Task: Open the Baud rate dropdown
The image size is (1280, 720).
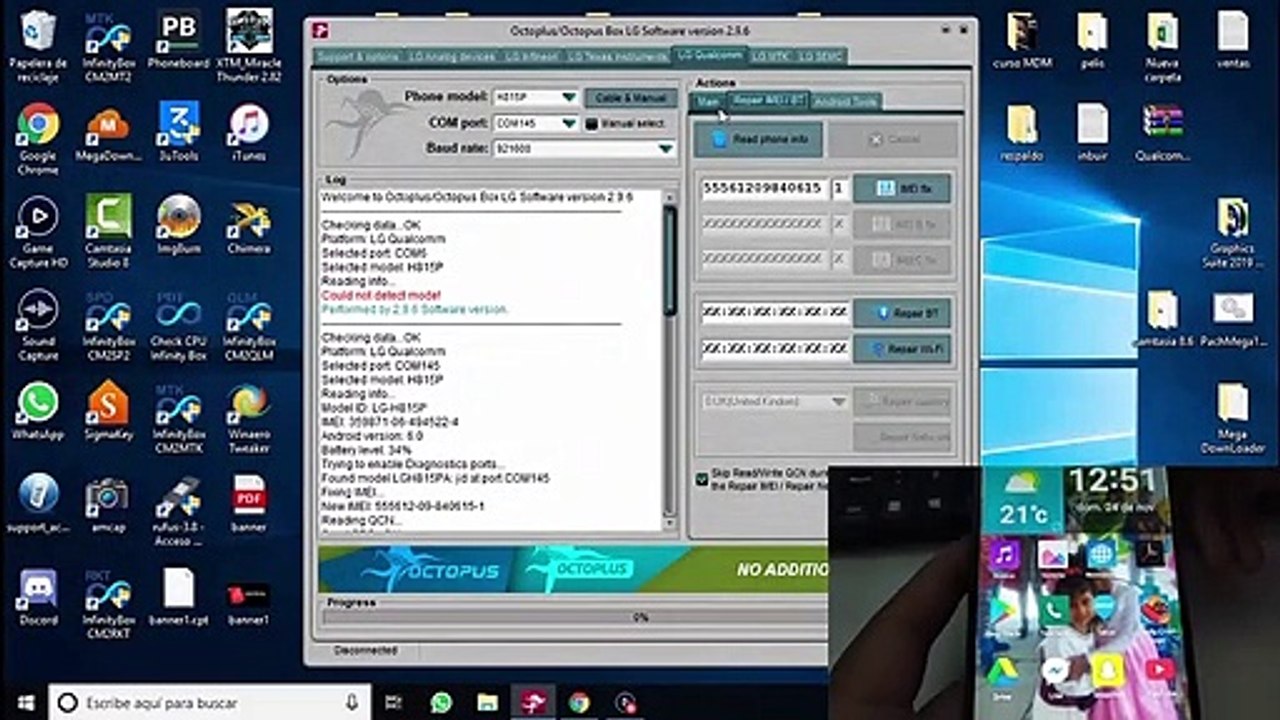Action: [x=665, y=149]
